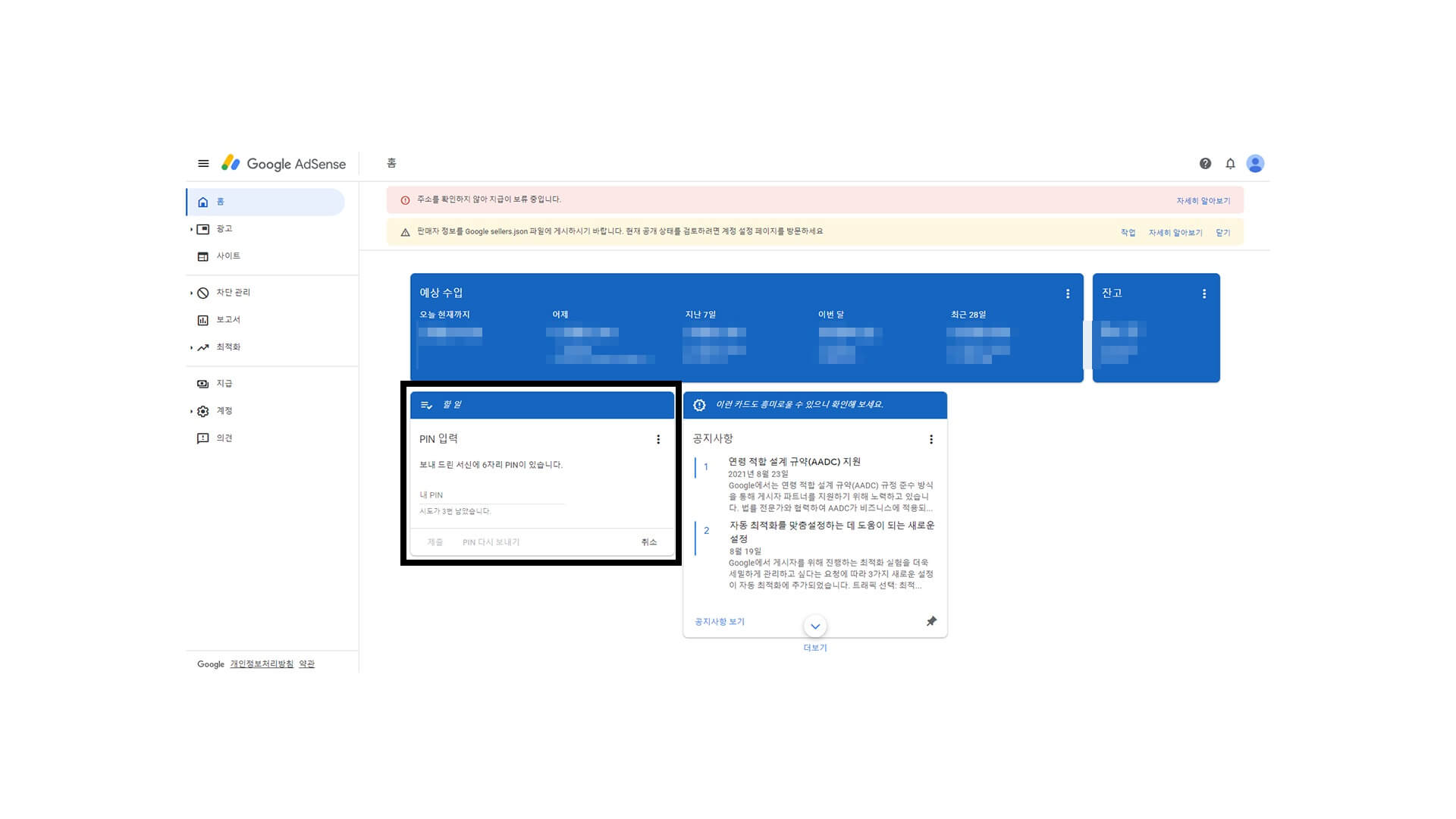The height and width of the screenshot is (819, 1456).
Task: Click the 할 일 to-do list icon
Action: pyautogui.click(x=426, y=405)
